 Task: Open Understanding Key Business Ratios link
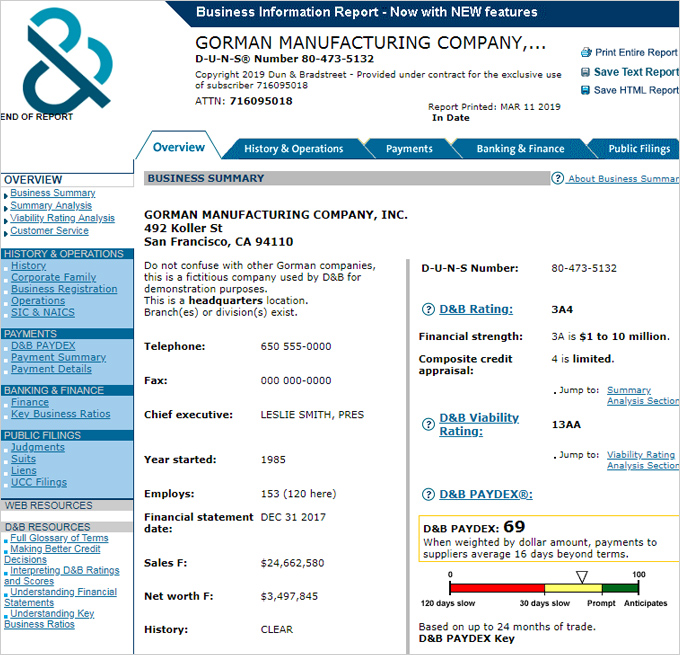click(49, 619)
